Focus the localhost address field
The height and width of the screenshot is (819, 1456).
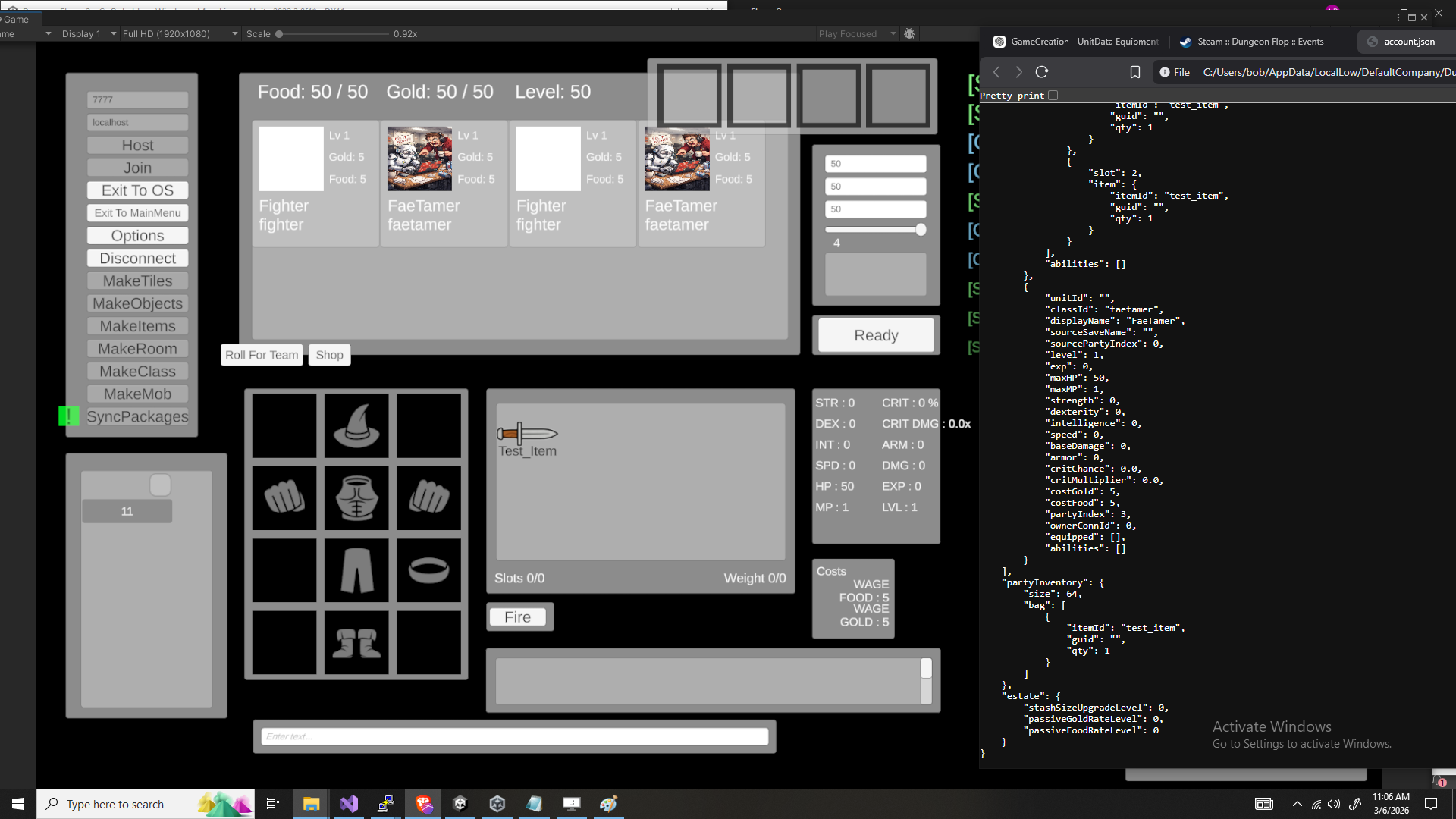tap(137, 122)
